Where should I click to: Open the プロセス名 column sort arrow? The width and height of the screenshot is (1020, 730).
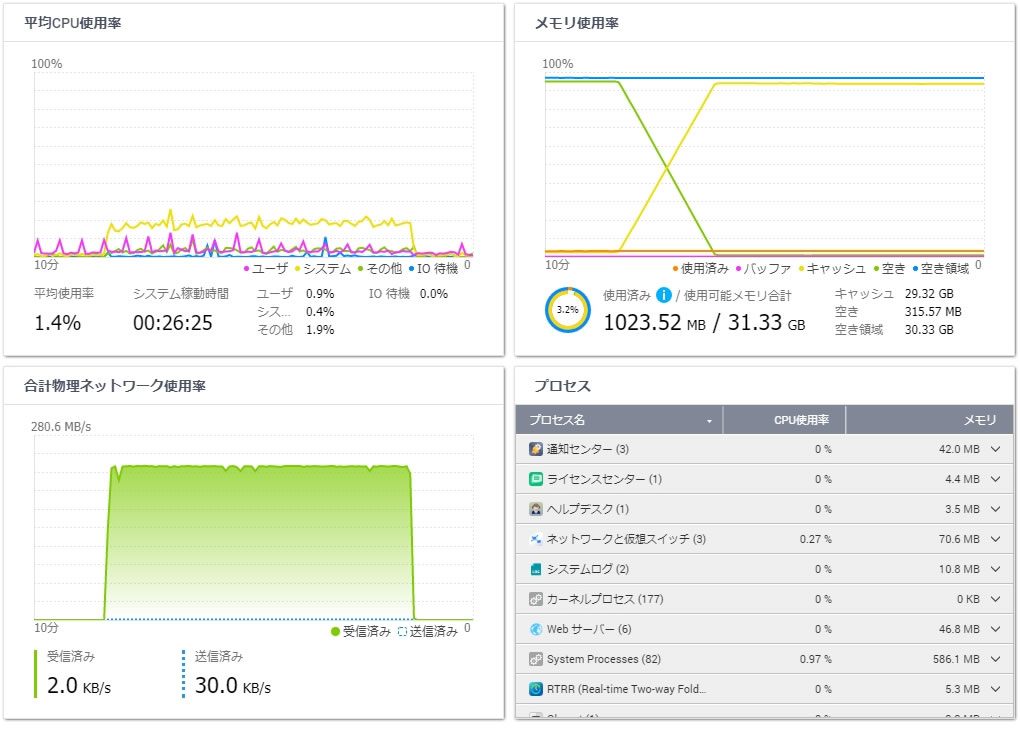tap(709, 421)
